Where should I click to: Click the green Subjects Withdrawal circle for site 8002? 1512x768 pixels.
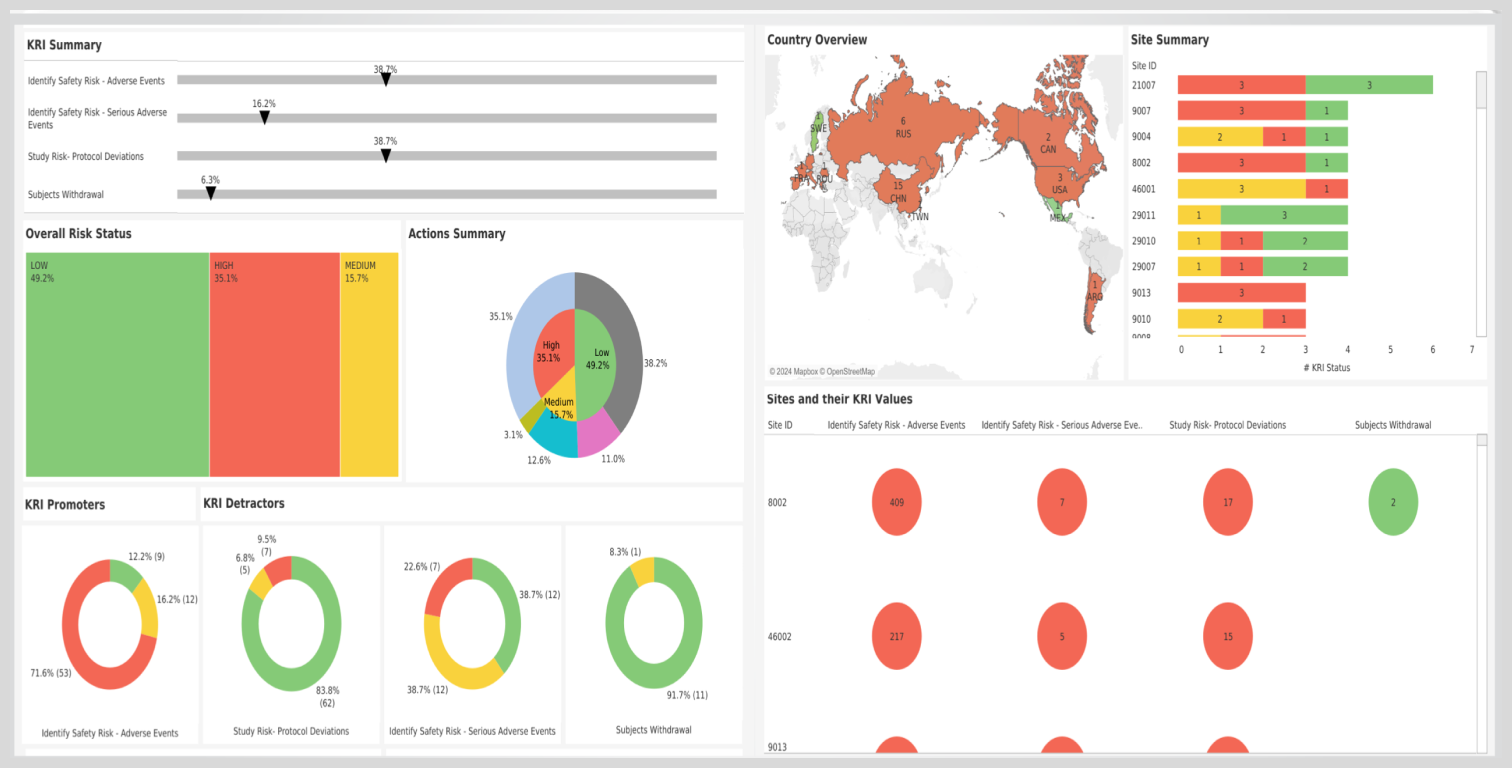tap(1392, 502)
